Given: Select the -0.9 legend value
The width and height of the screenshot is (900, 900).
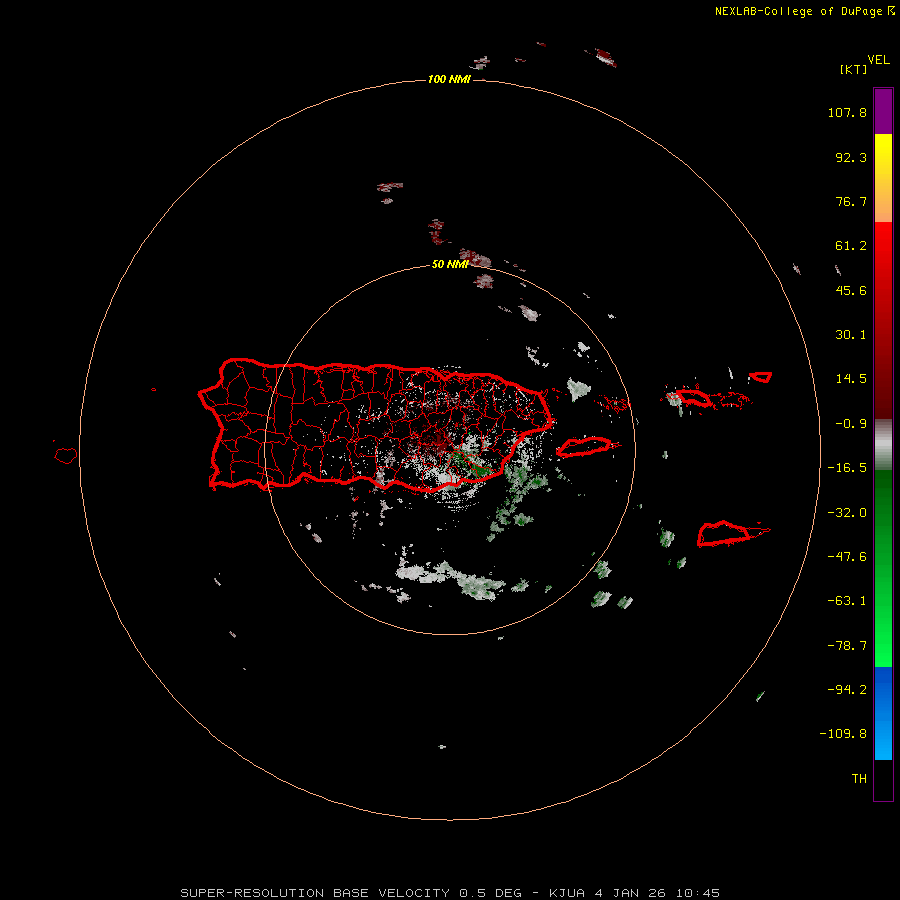Looking at the screenshot, I should [851, 424].
